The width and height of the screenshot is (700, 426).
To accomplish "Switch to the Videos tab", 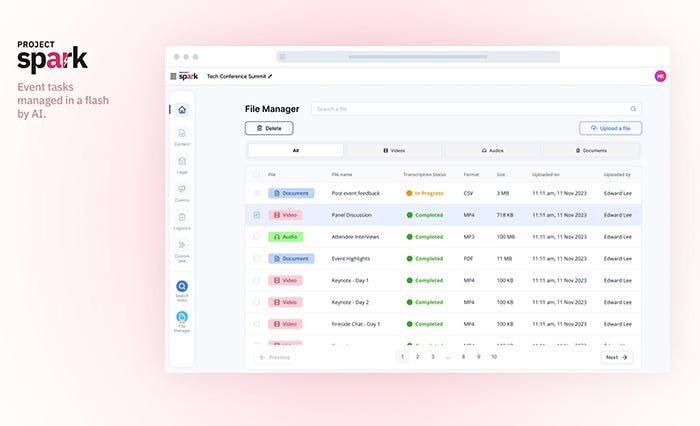I will (394, 150).
